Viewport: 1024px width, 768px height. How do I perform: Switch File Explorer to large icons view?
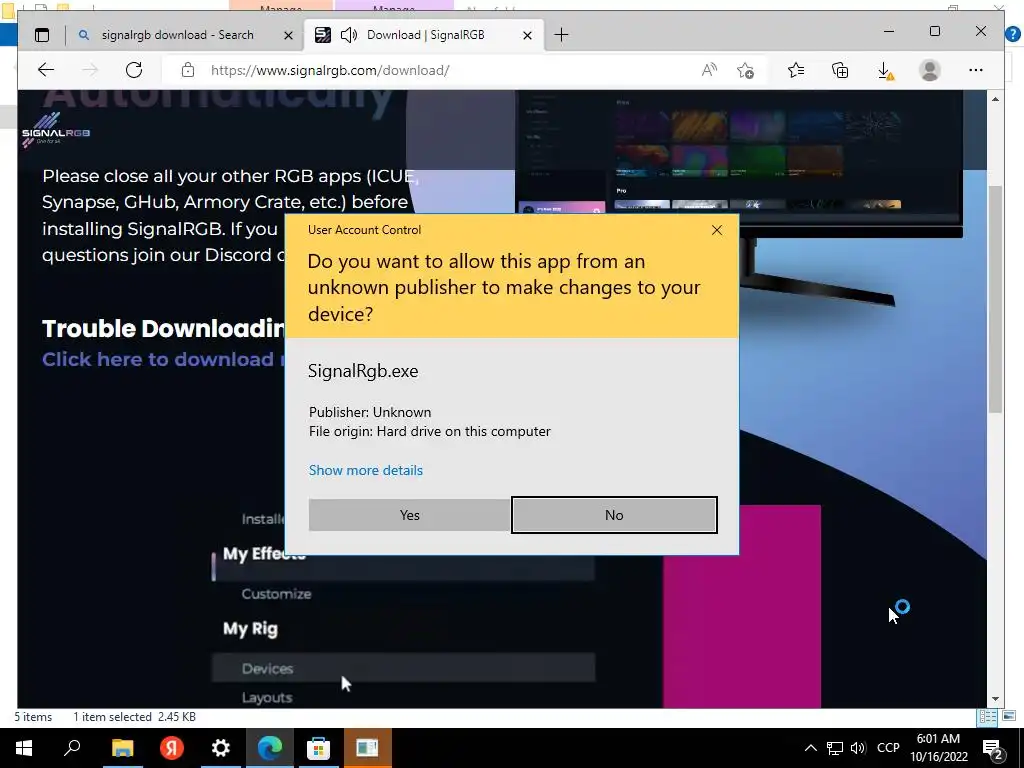[x=1009, y=716]
